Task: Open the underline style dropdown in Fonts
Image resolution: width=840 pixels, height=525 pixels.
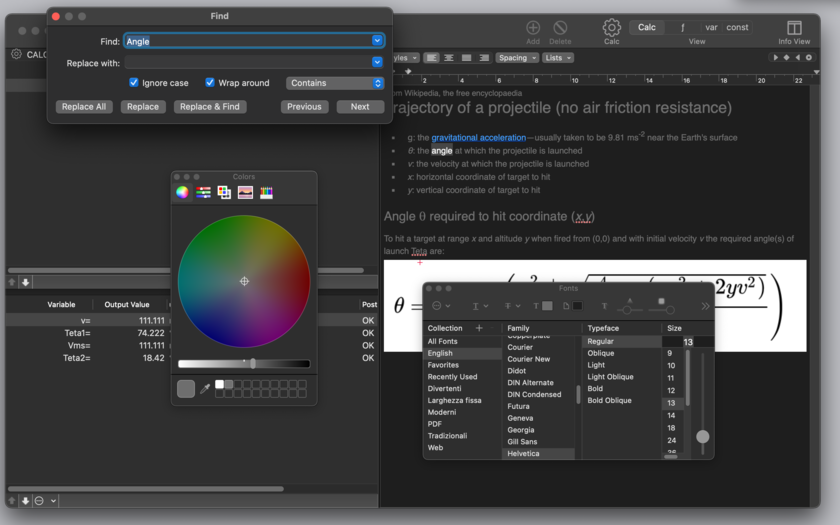Action: click(480, 306)
